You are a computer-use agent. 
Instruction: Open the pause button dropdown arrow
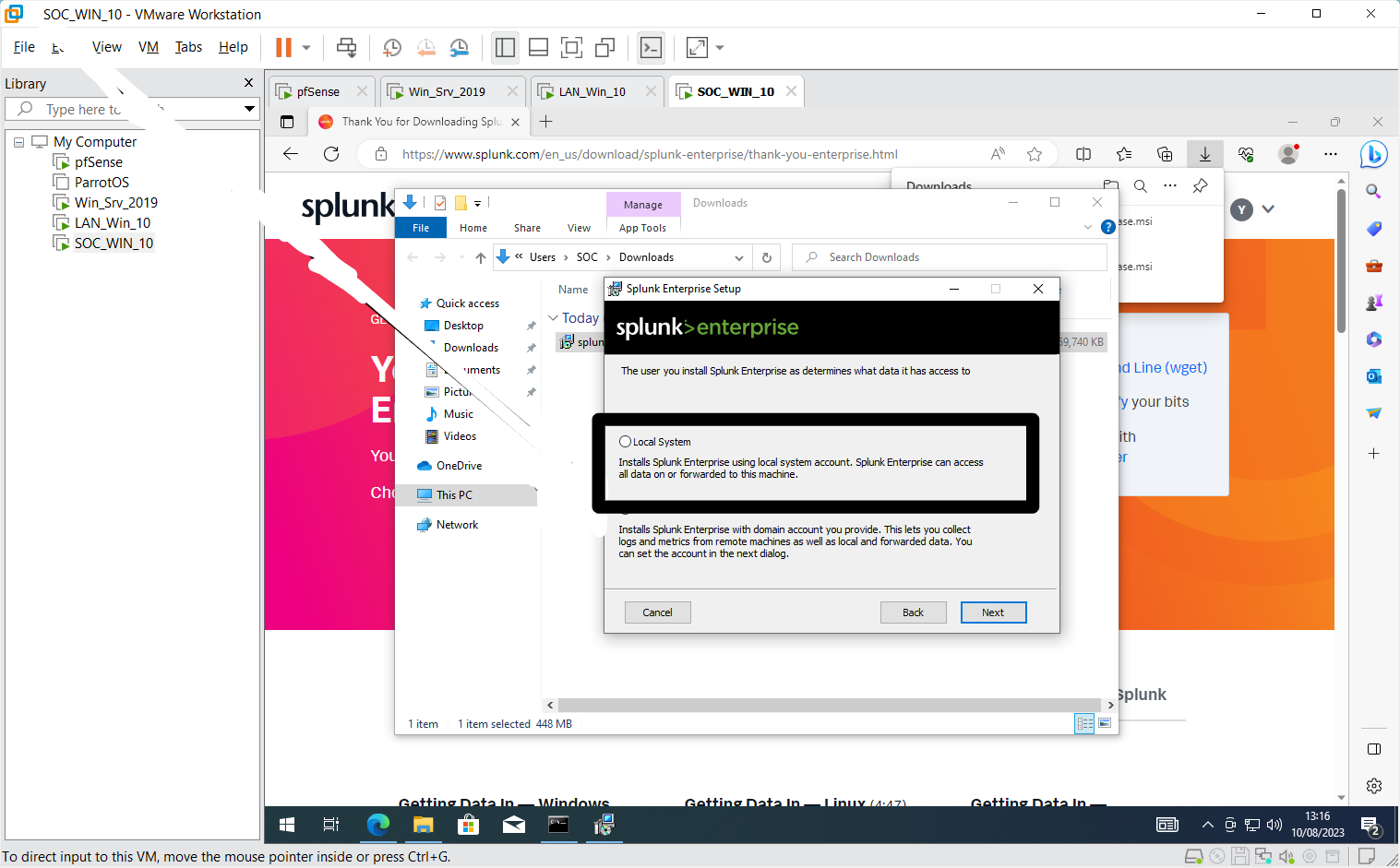pos(306,47)
